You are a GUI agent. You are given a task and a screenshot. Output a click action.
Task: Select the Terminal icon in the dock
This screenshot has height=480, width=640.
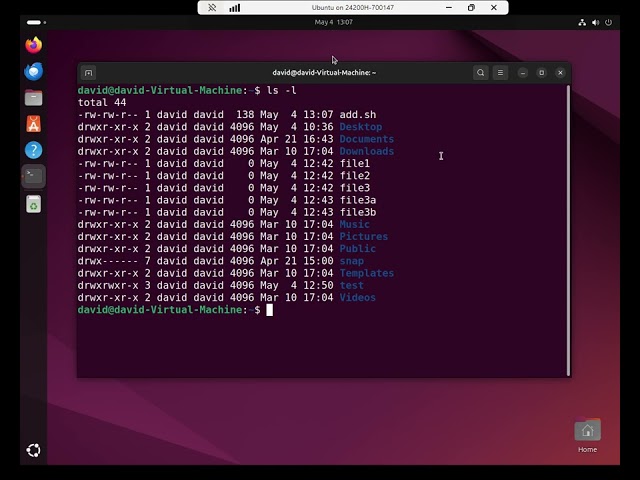coord(33,176)
